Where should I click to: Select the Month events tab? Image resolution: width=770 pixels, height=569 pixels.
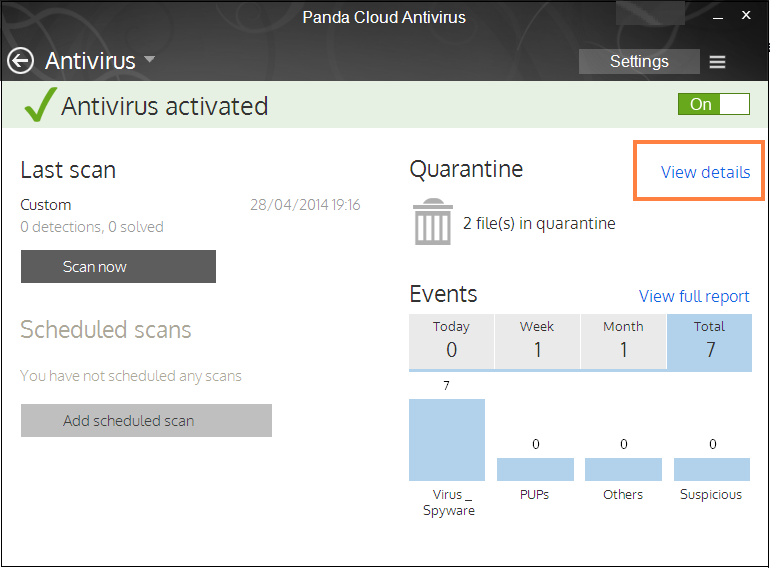pyautogui.click(x=623, y=341)
